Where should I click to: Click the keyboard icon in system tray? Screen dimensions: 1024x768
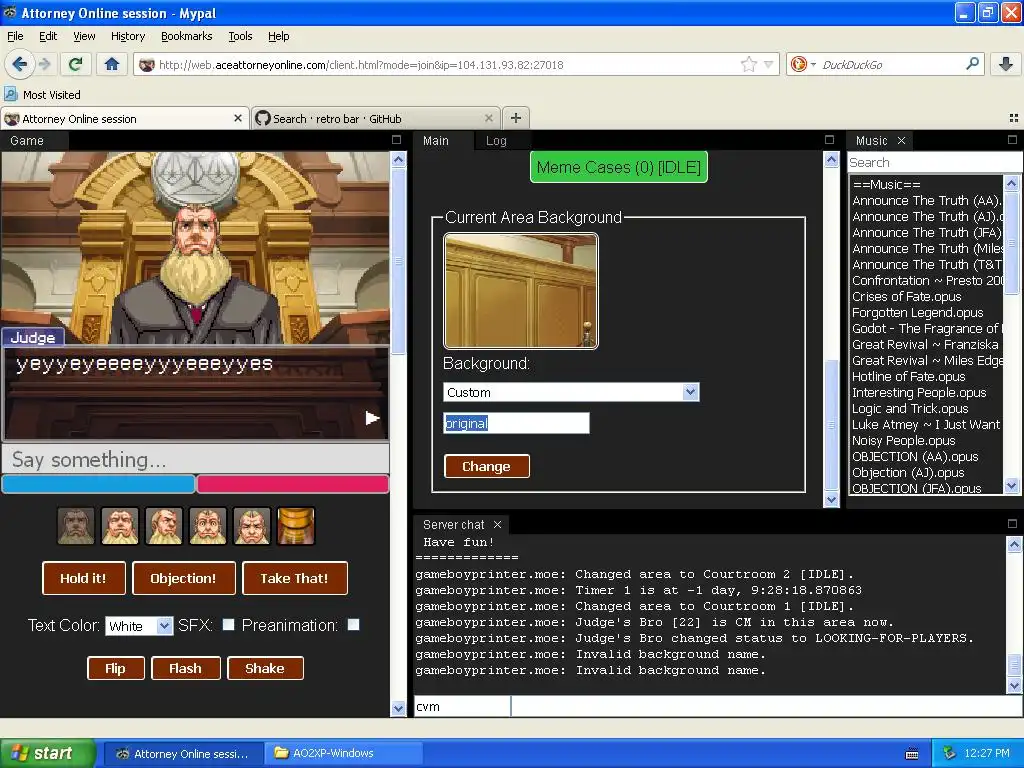(x=912, y=754)
